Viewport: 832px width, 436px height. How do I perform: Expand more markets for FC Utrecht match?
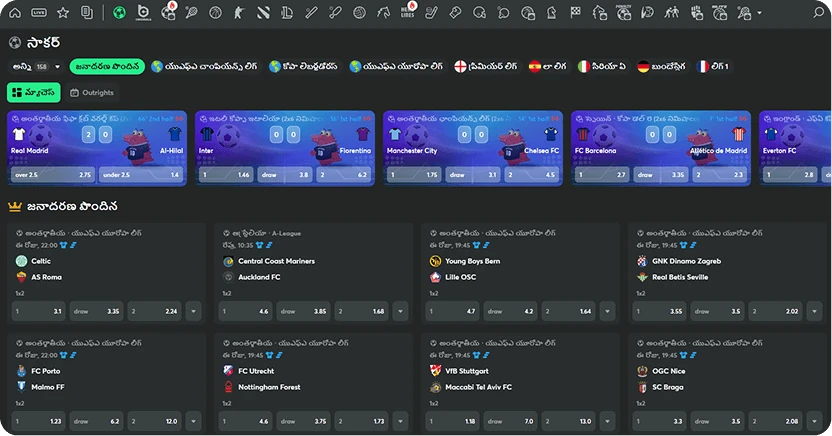400,422
